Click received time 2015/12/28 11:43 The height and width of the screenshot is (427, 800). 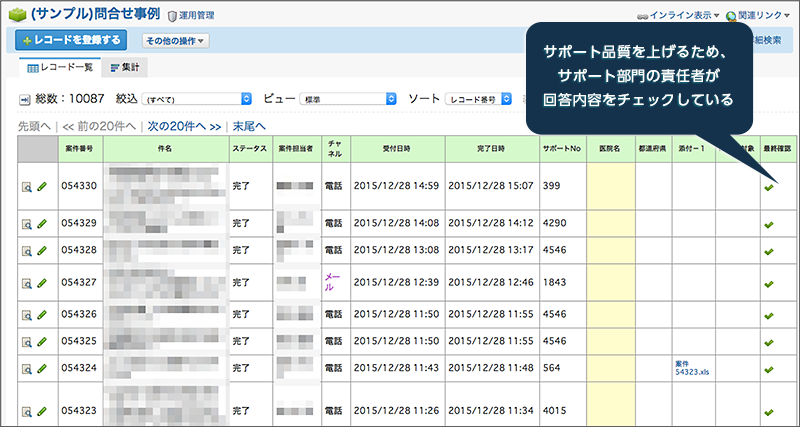point(396,368)
